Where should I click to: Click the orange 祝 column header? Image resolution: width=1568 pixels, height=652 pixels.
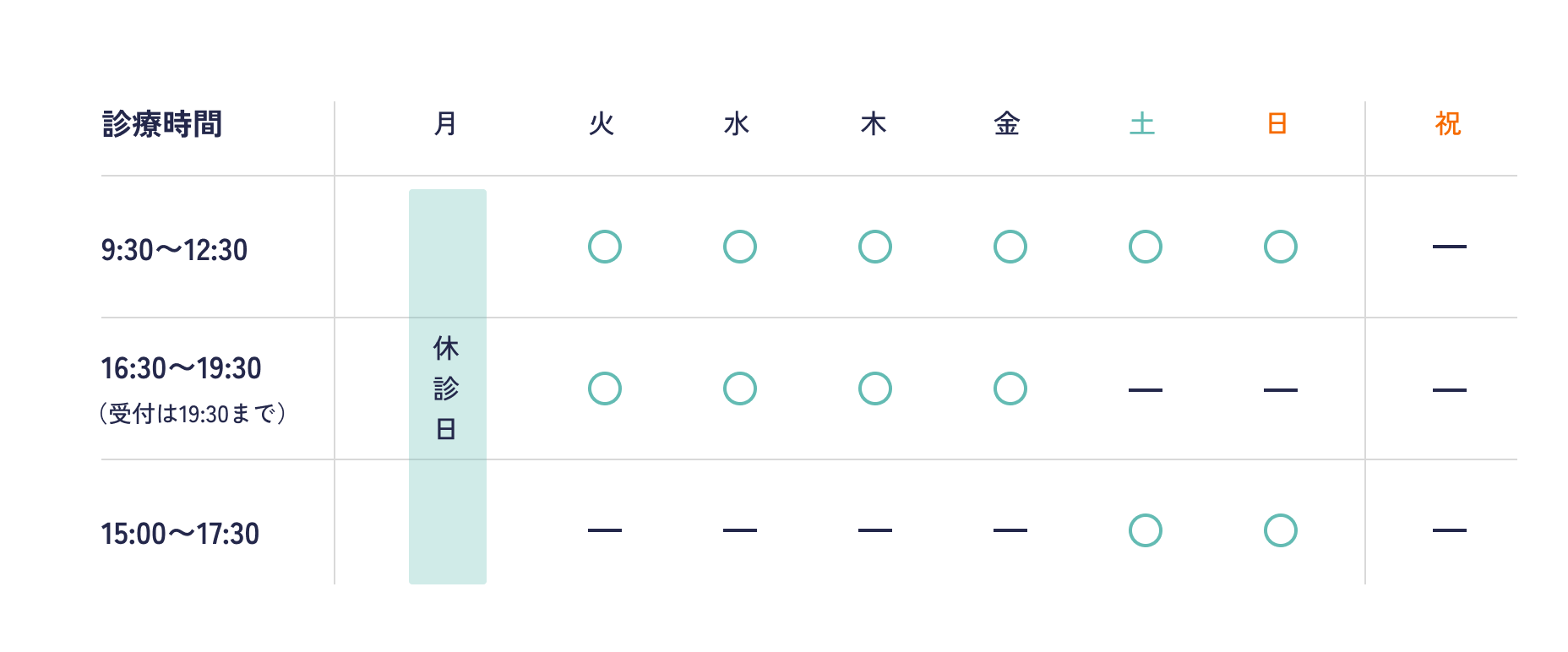(1448, 124)
